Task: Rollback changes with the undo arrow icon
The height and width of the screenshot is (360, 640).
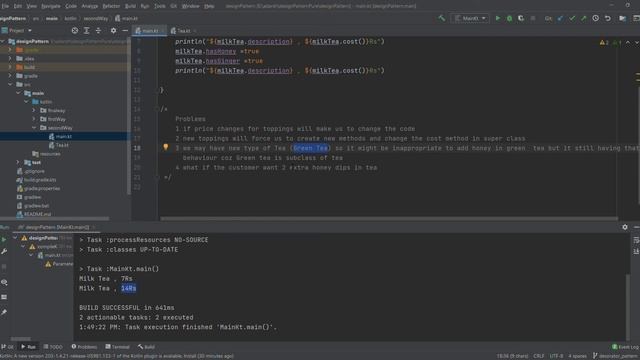Action: tap(608, 18)
